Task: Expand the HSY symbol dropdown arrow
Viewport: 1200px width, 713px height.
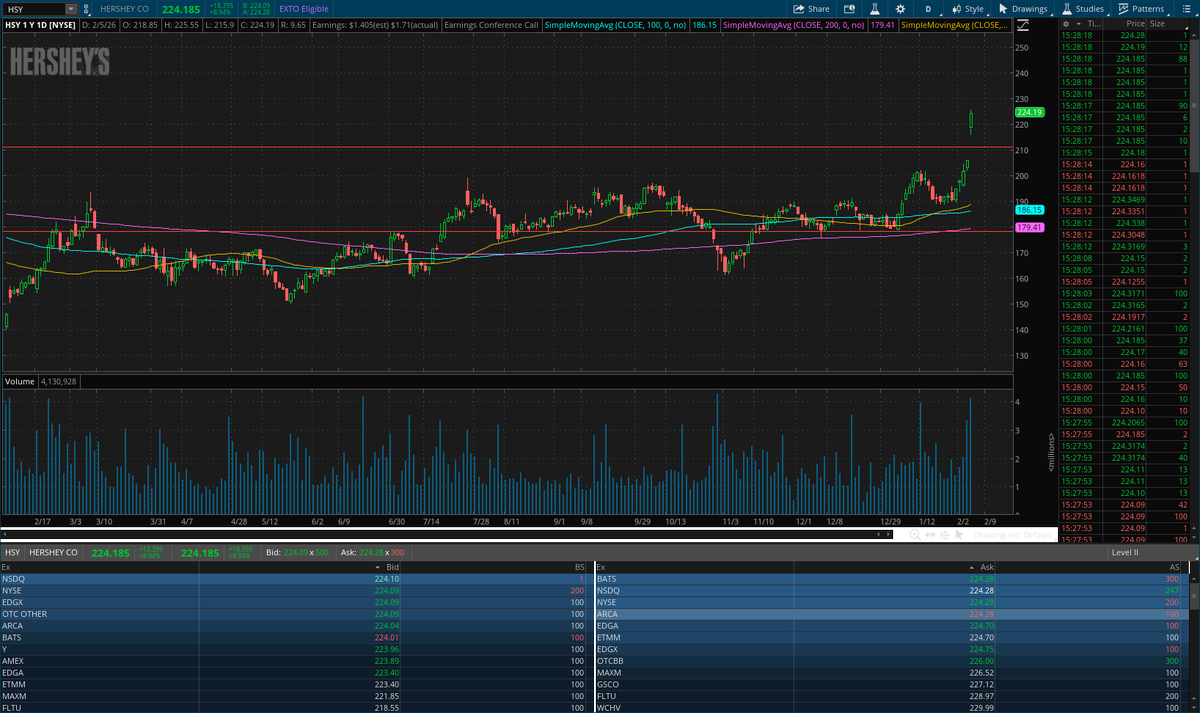Action: point(70,9)
